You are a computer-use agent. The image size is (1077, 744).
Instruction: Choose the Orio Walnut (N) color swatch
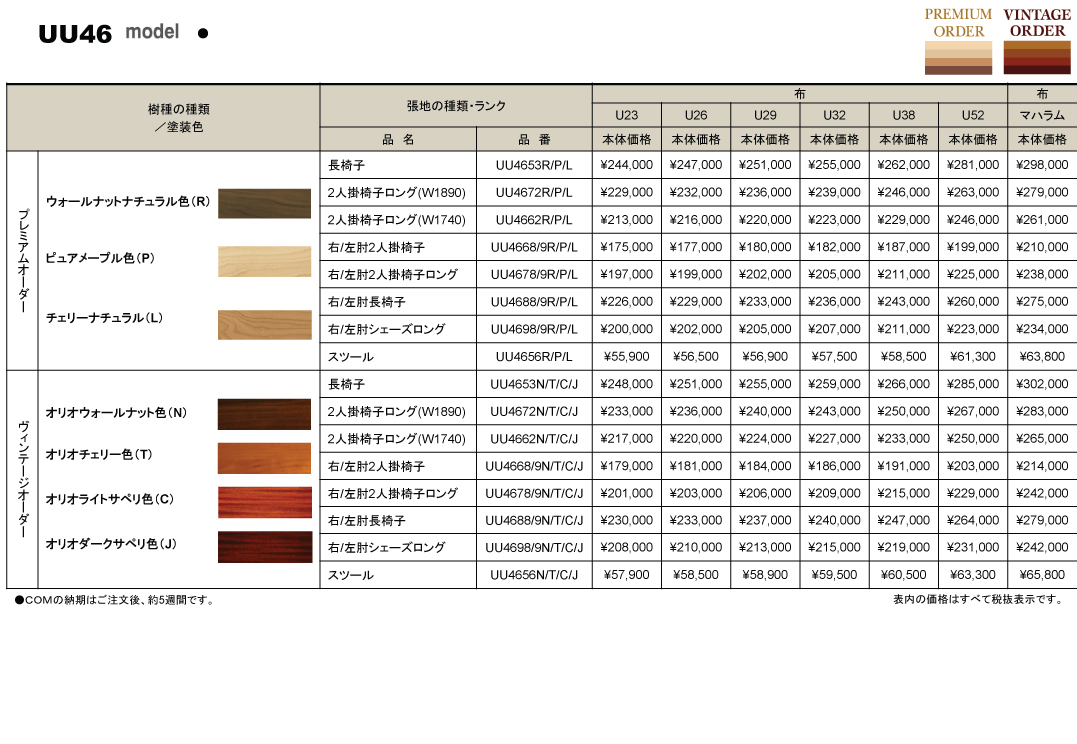(x=265, y=414)
